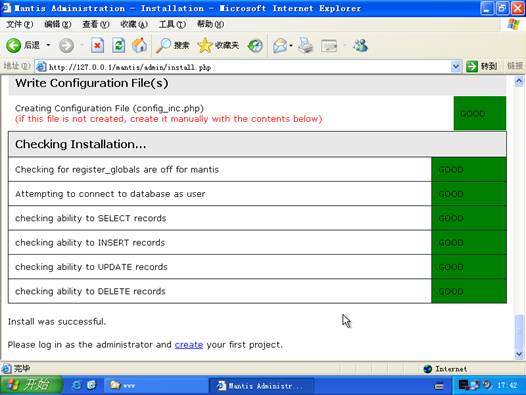This screenshot has width=526, height=395.
Task: Click Internet Explorer quick launch icon
Action: [x=76, y=385]
